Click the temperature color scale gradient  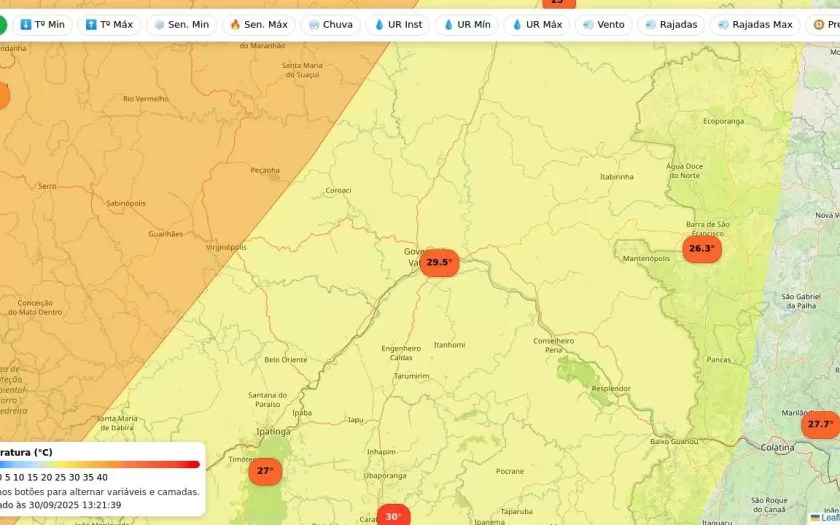(100, 464)
